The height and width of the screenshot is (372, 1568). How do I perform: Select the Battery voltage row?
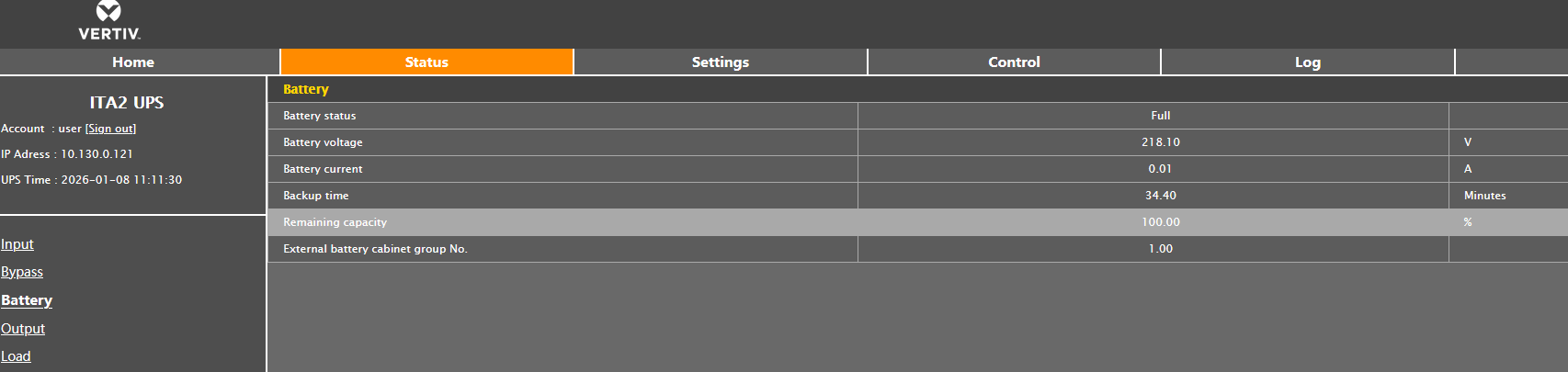pyautogui.click(x=323, y=142)
